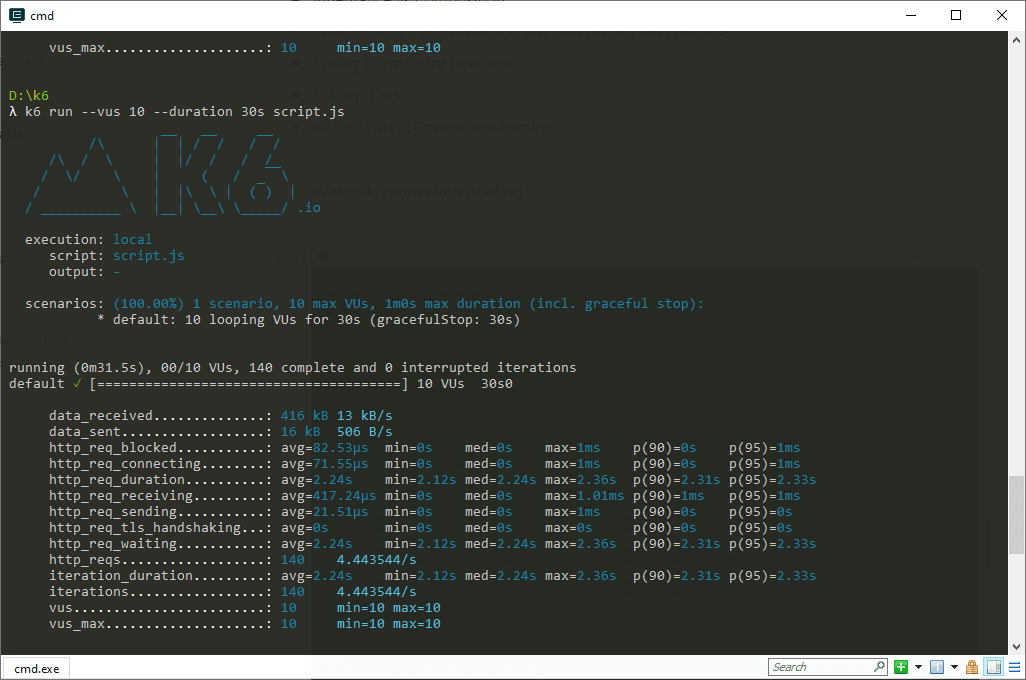The height and width of the screenshot is (680, 1026).
Task: Click the lock icon in the status bar
Action: pos(972,667)
